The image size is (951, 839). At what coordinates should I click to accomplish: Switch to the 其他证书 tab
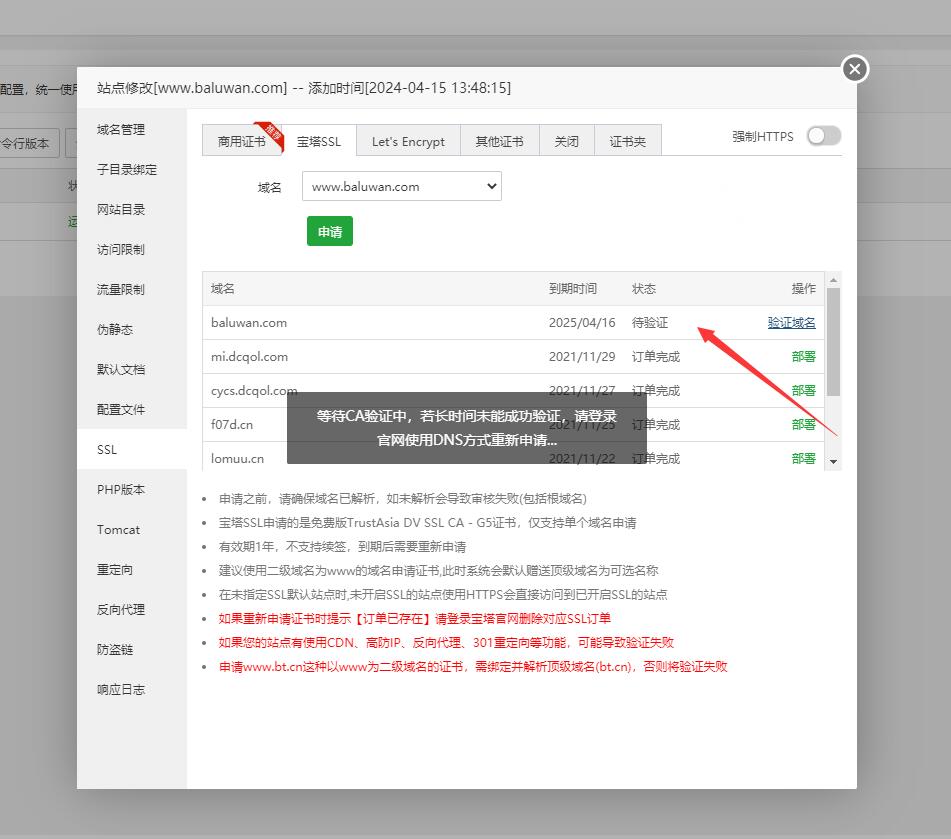(x=499, y=141)
